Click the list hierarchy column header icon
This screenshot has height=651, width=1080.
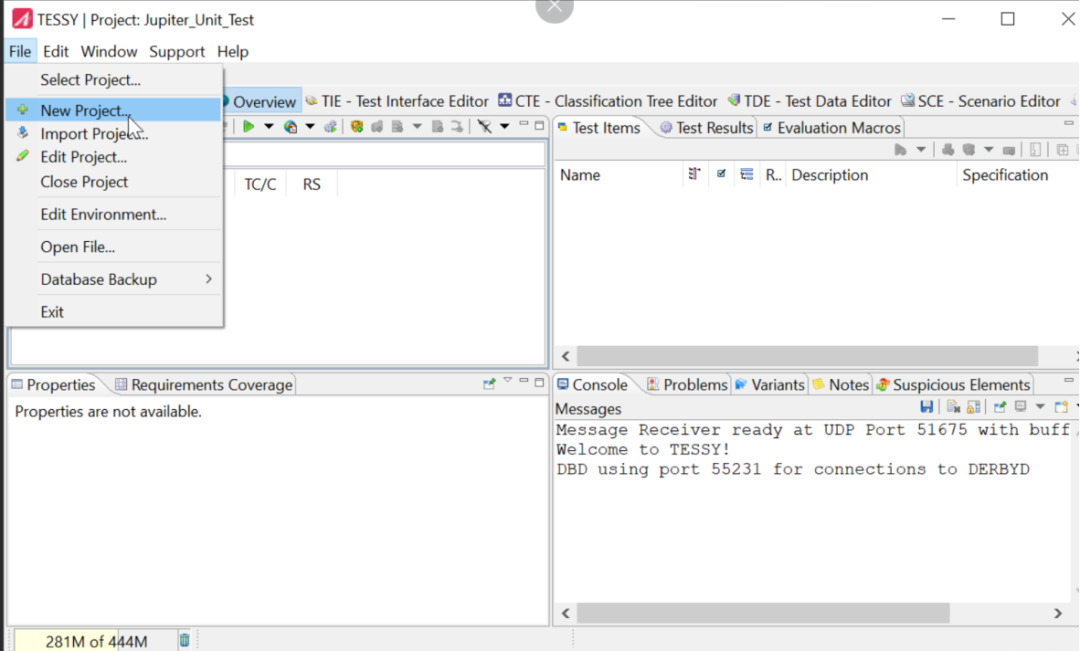click(x=747, y=174)
